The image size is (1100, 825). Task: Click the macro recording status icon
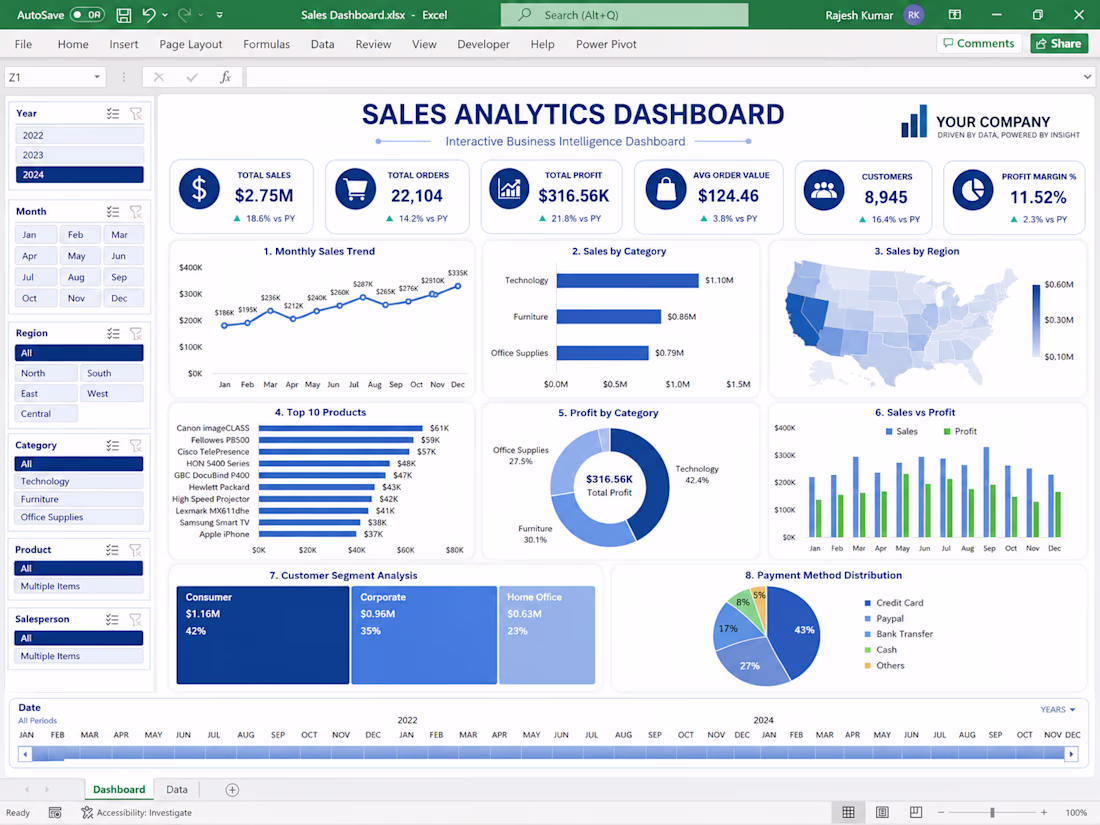point(55,812)
